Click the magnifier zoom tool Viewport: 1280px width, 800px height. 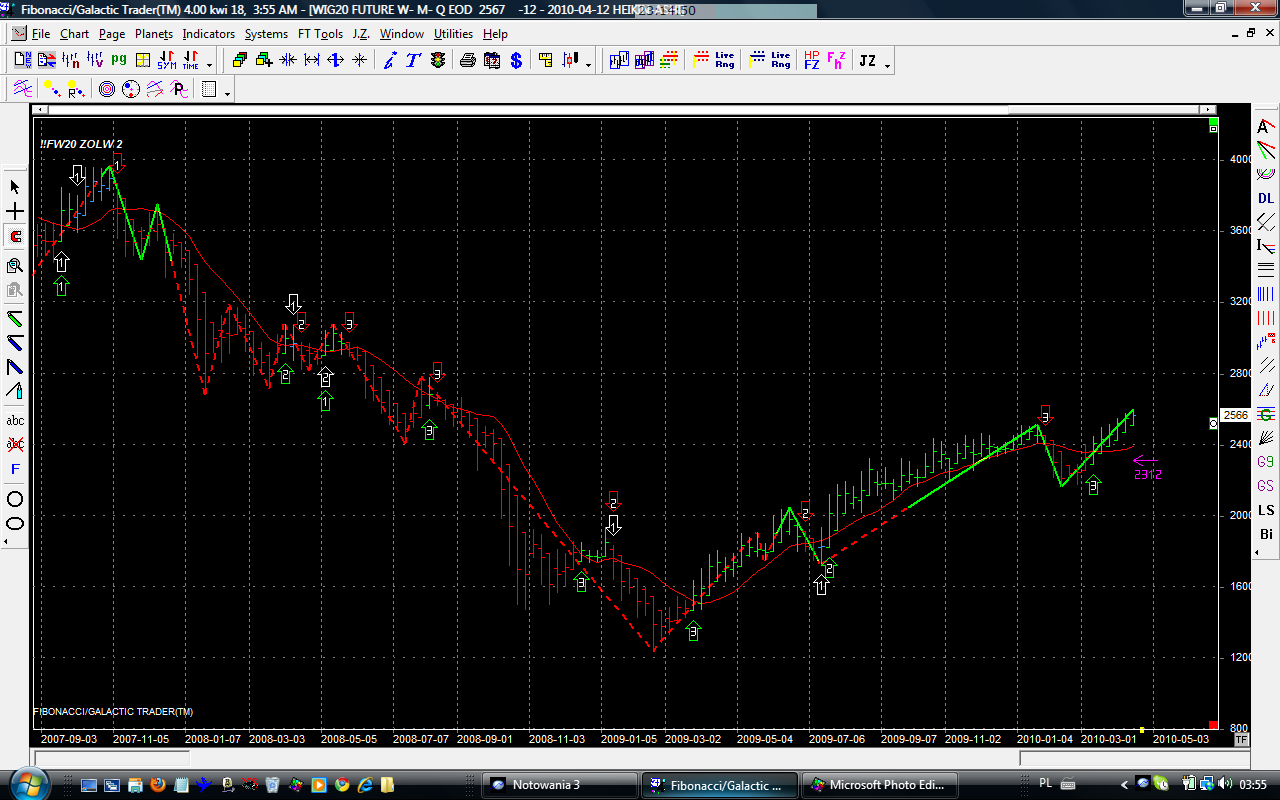click(15, 265)
